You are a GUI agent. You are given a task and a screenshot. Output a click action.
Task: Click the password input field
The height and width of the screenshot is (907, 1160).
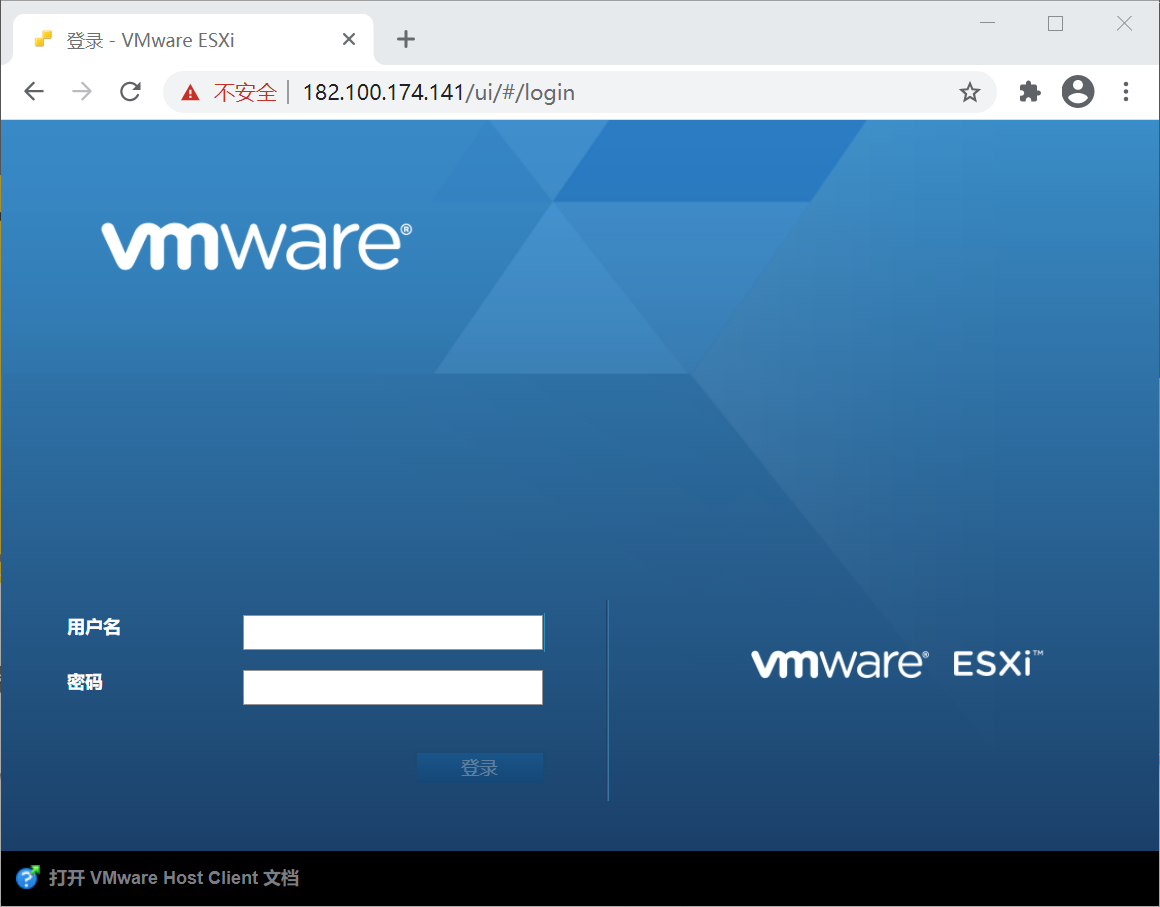pos(392,687)
